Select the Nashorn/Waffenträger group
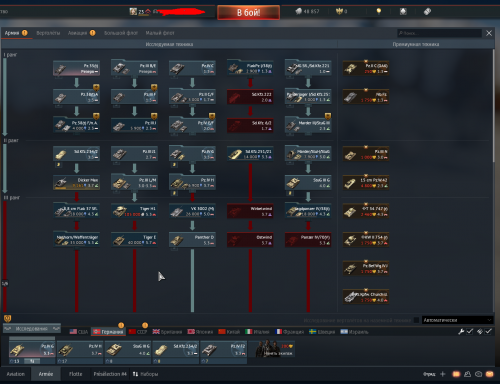The height and width of the screenshot is (384, 500). click(76, 240)
